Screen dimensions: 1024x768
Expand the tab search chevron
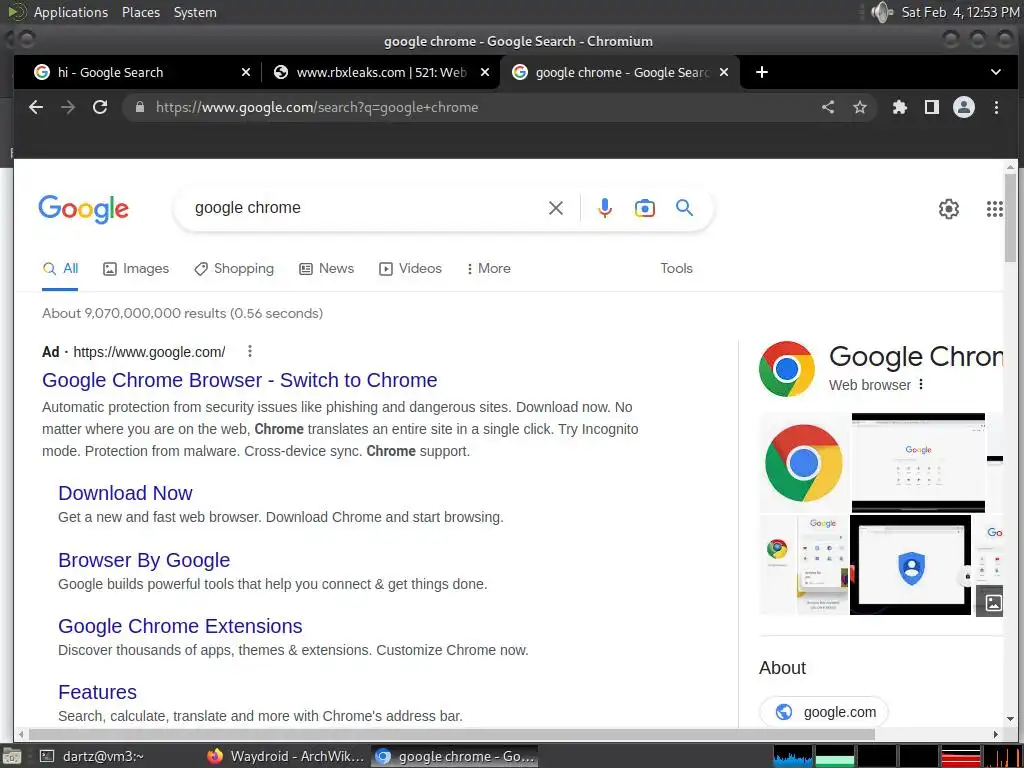pos(996,72)
